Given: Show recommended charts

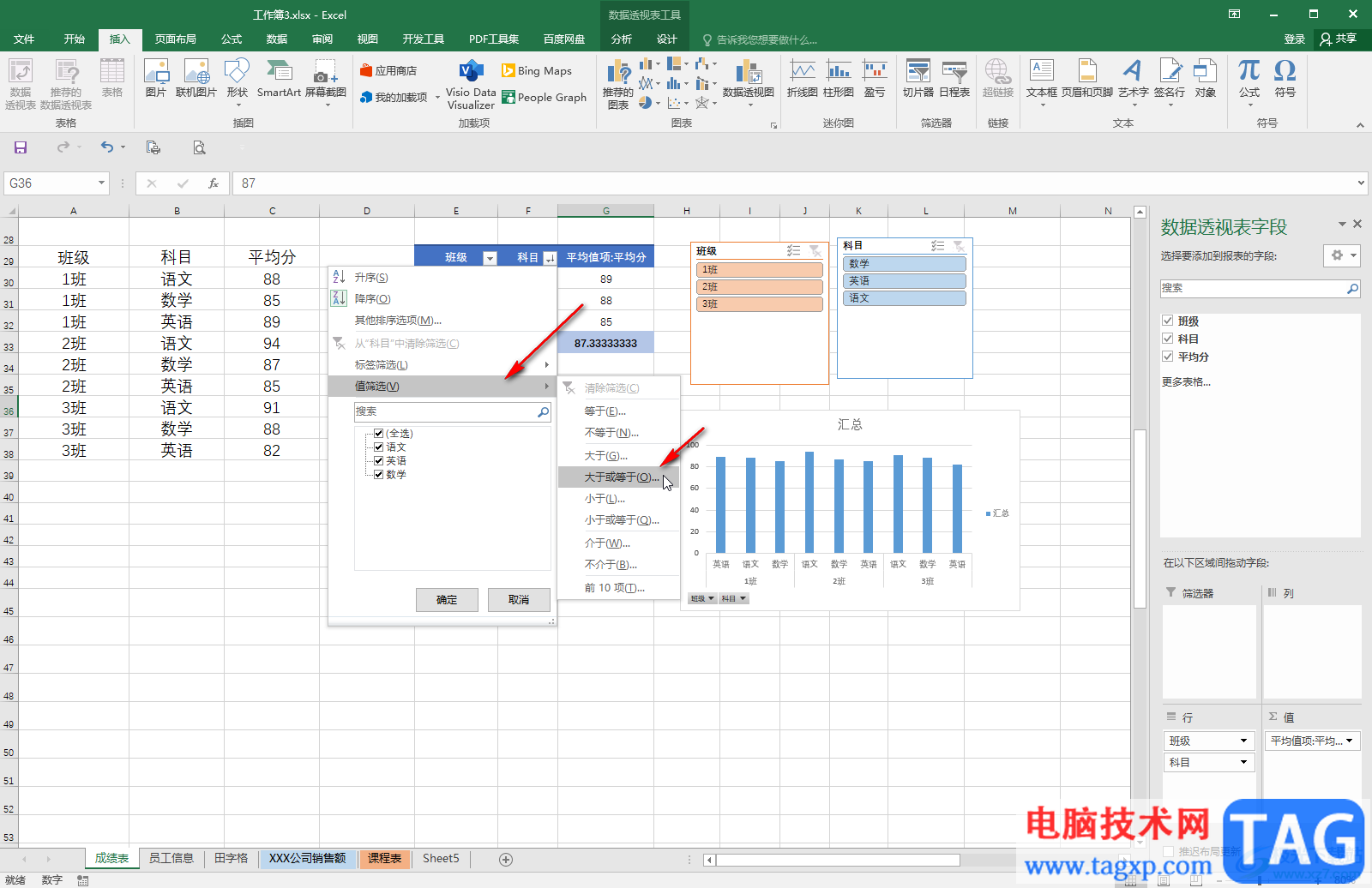Looking at the screenshot, I should click(x=617, y=84).
